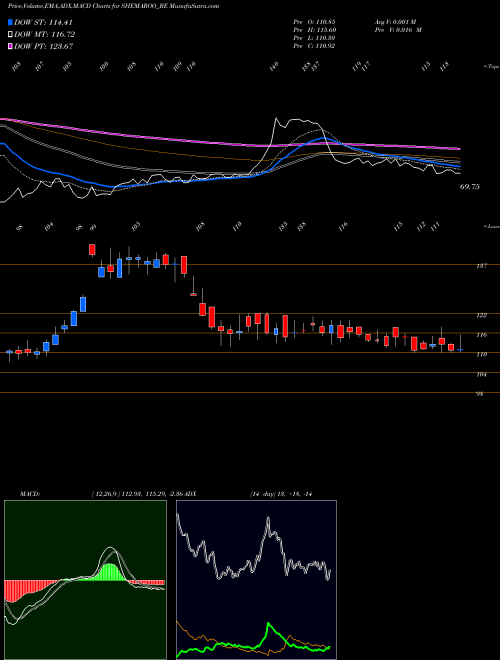The height and width of the screenshot is (660, 500).
Task: Click the chart title mentioning SHEMAROO_BE
Action: (x=114, y=7)
